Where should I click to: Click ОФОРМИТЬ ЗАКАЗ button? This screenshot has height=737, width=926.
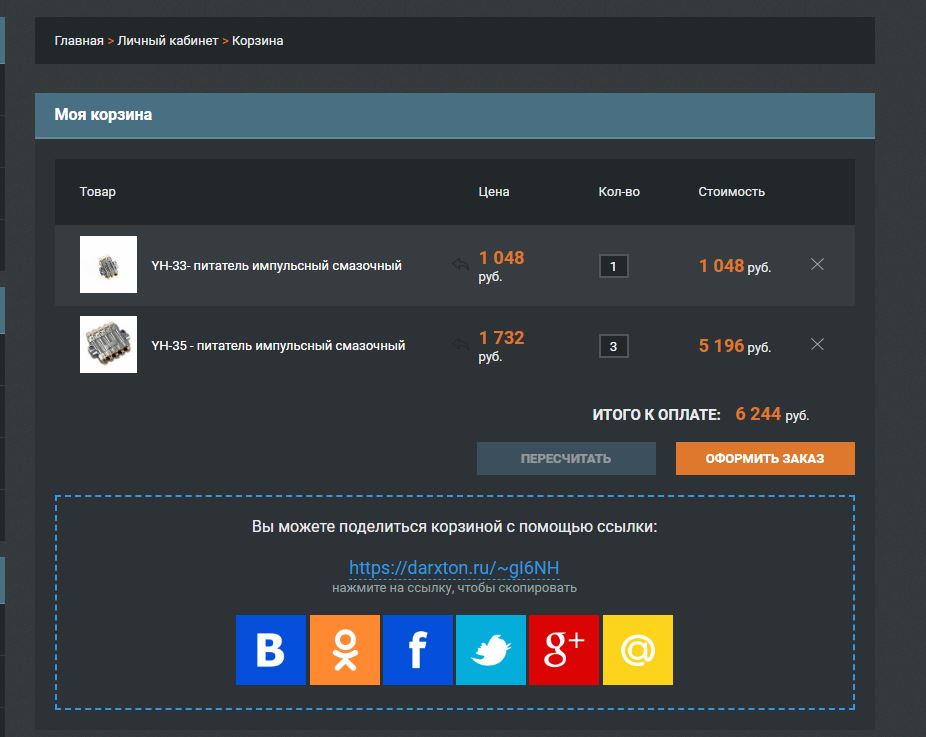click(765, 458)
